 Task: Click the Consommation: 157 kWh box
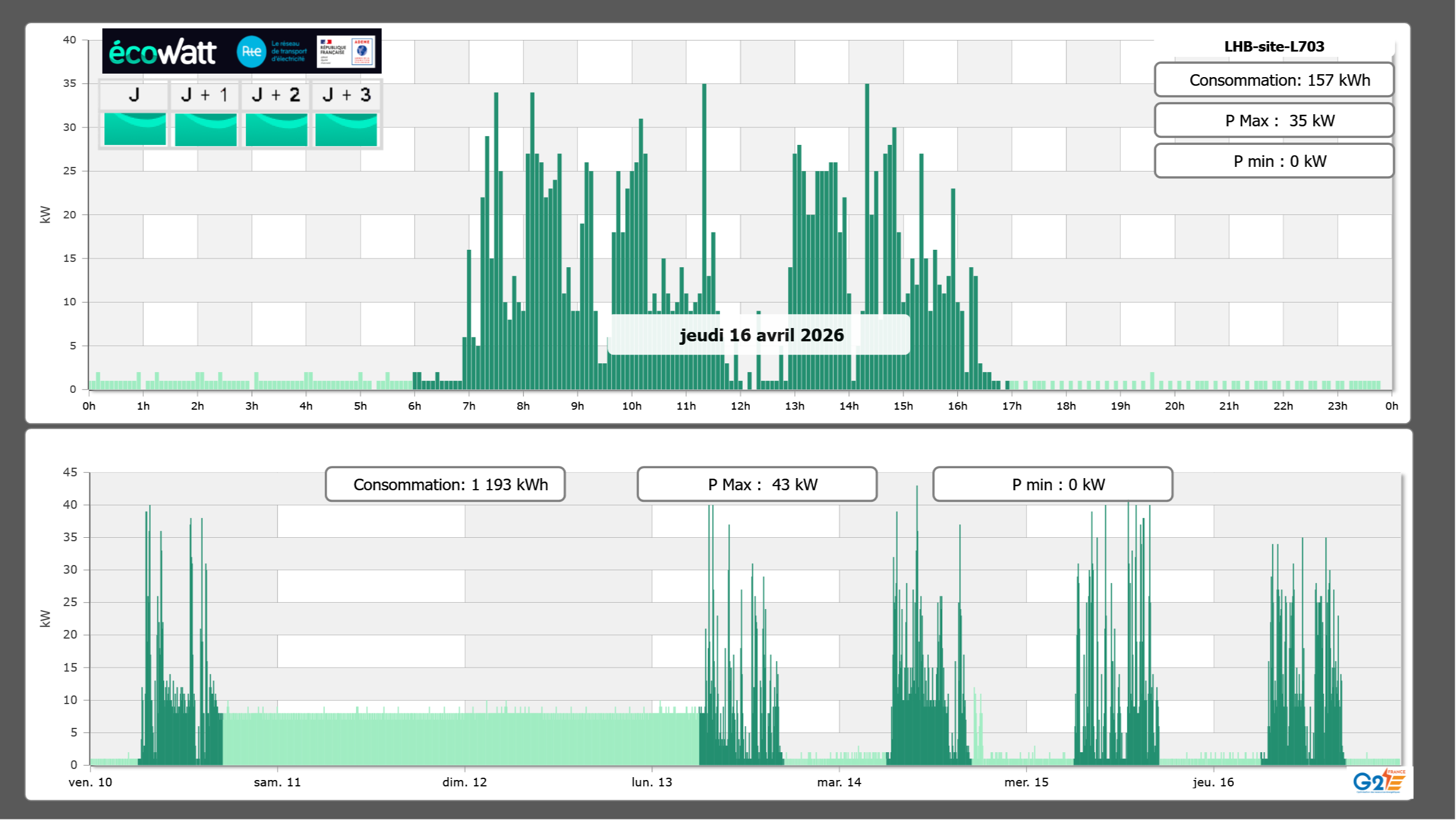click(x=1273, y=80)
